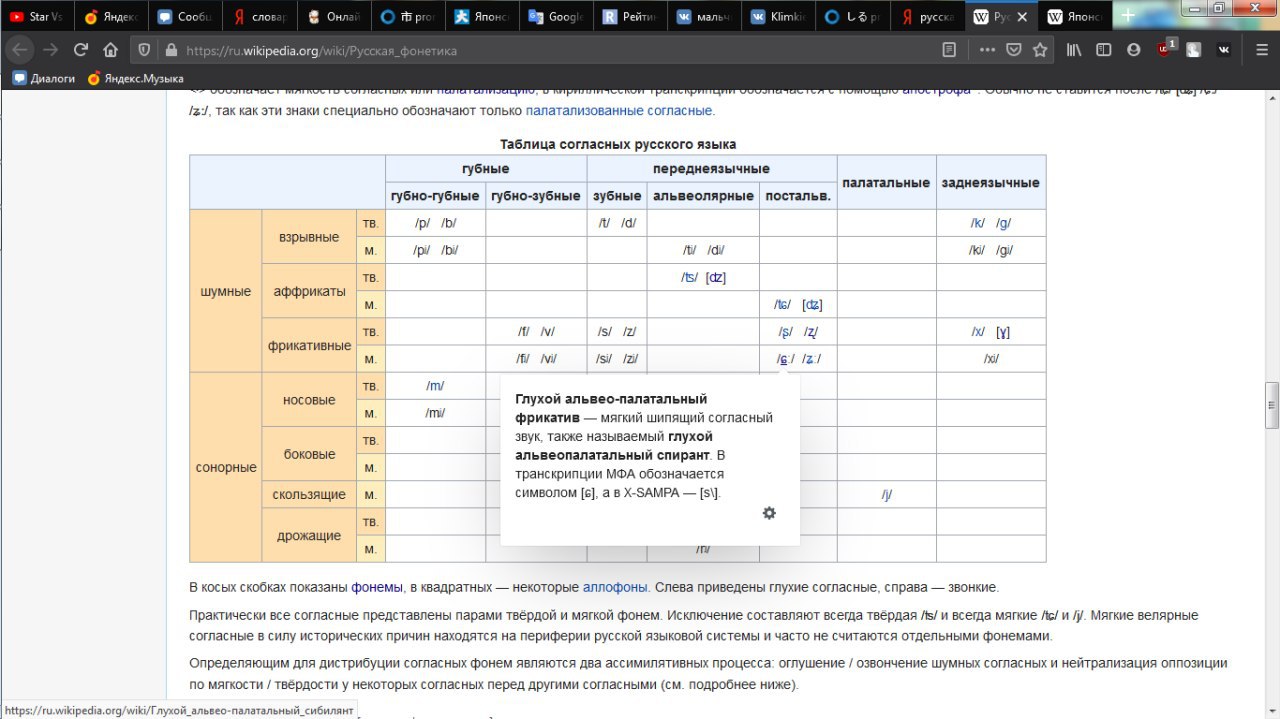
Task: Switch to the last Японс Wikipedia tab
Action: 1074,17
